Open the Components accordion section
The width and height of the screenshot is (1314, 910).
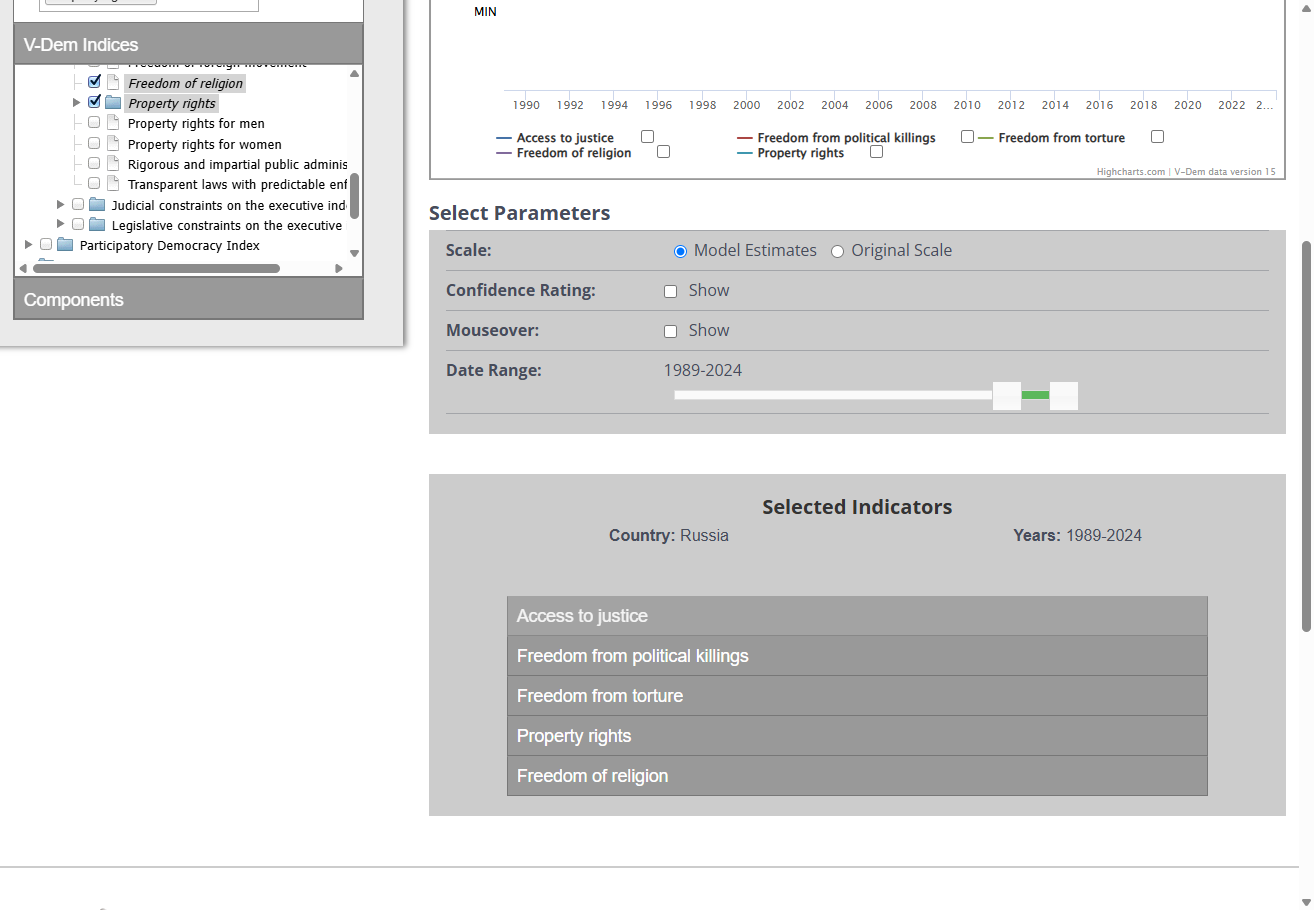point(188,299)
